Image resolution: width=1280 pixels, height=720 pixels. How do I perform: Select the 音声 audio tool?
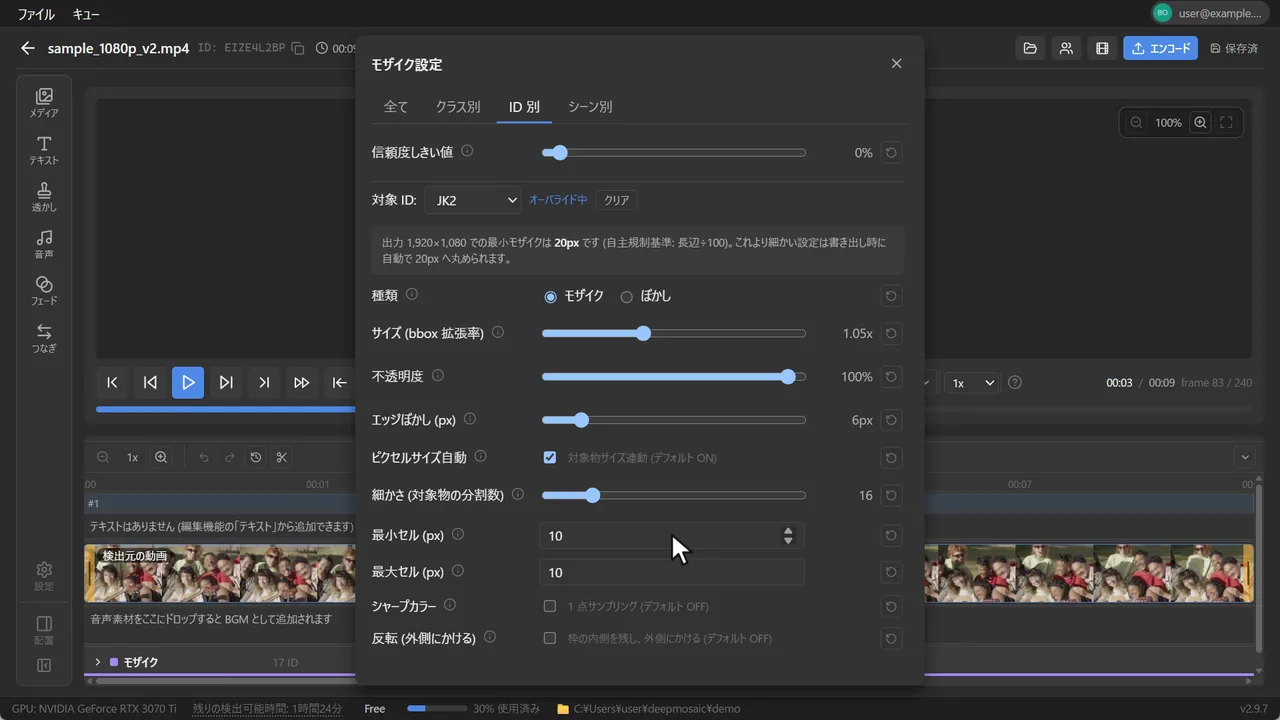[44, 244]
